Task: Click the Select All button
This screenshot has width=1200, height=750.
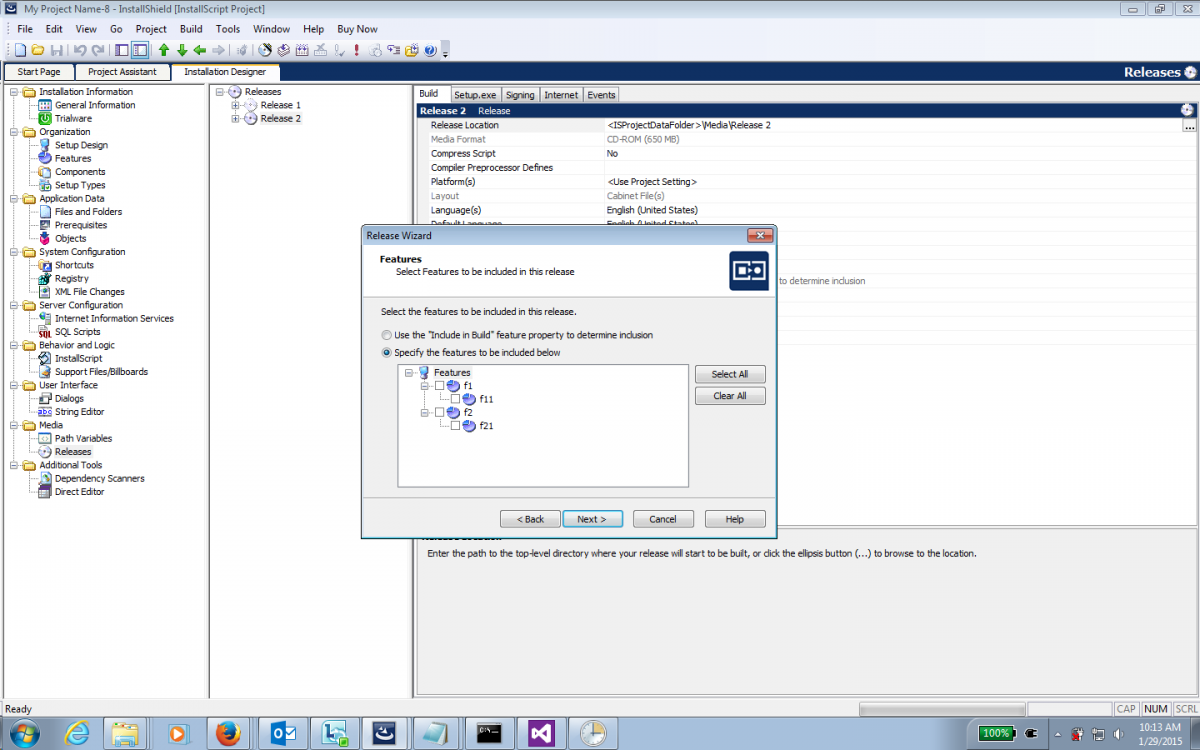Action: tap(730, 374)
